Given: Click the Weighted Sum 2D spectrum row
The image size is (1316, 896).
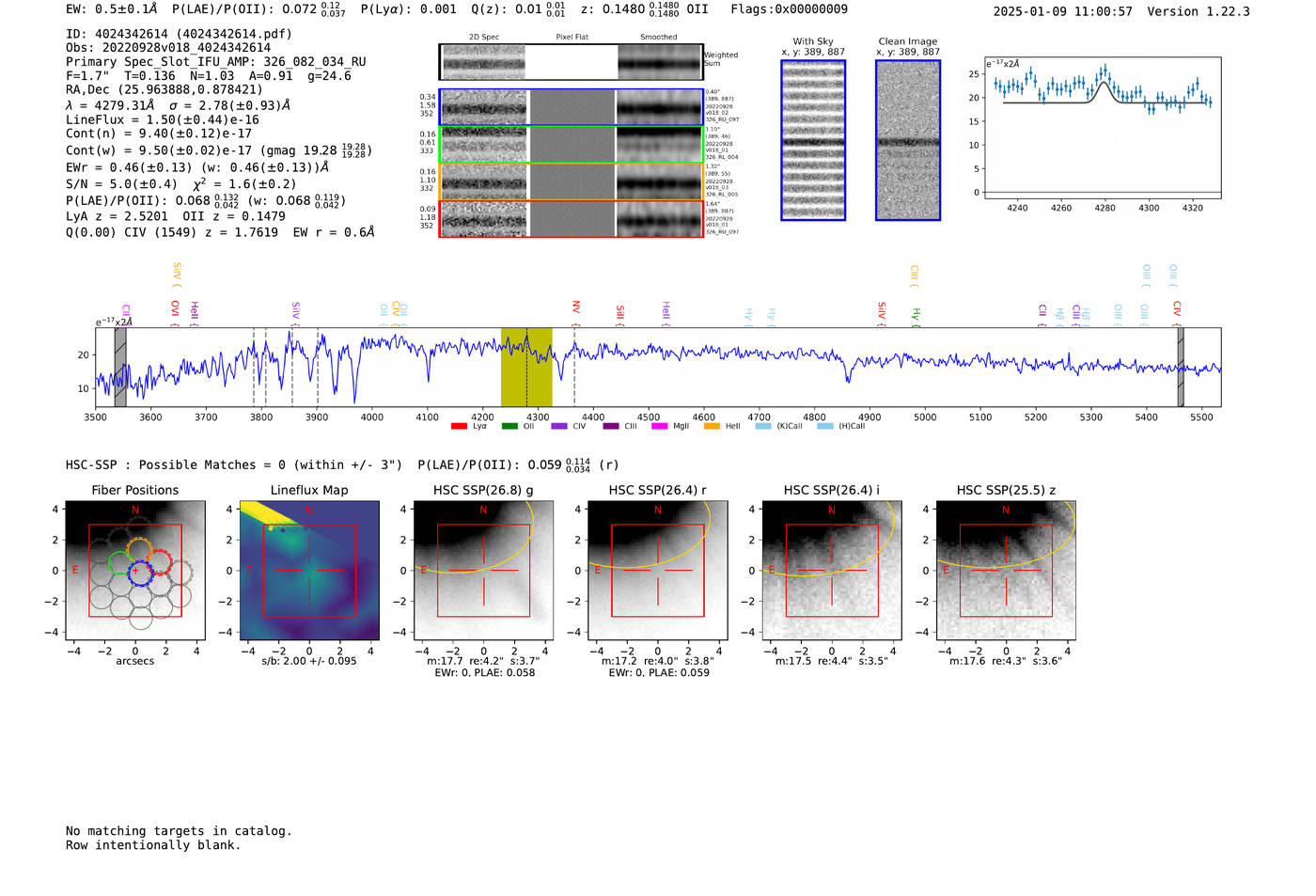Looking at the screenshot, I should [x=572, y=62].
